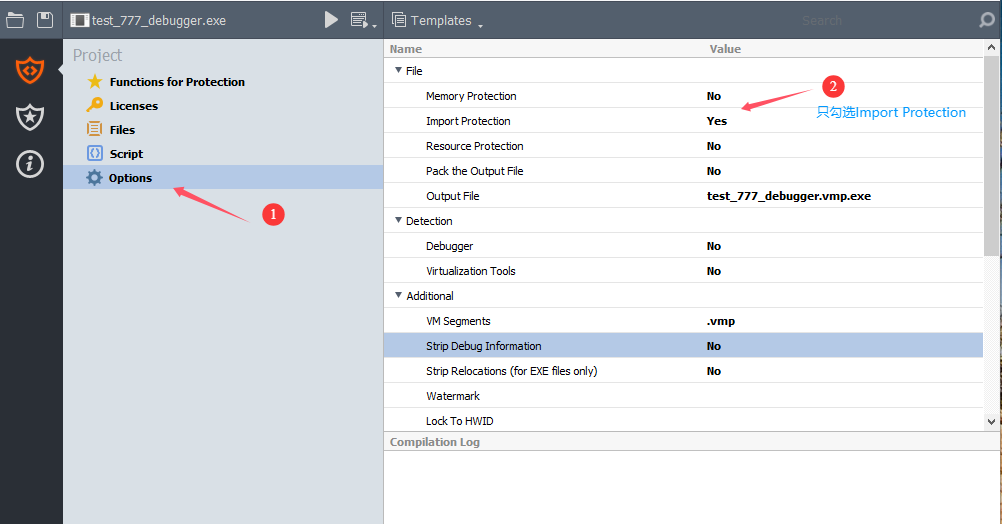The height and width of the screenshot is (524, 1002).
Task: Collapse the Detection section triangle
Action: click(x=398, y=221)
